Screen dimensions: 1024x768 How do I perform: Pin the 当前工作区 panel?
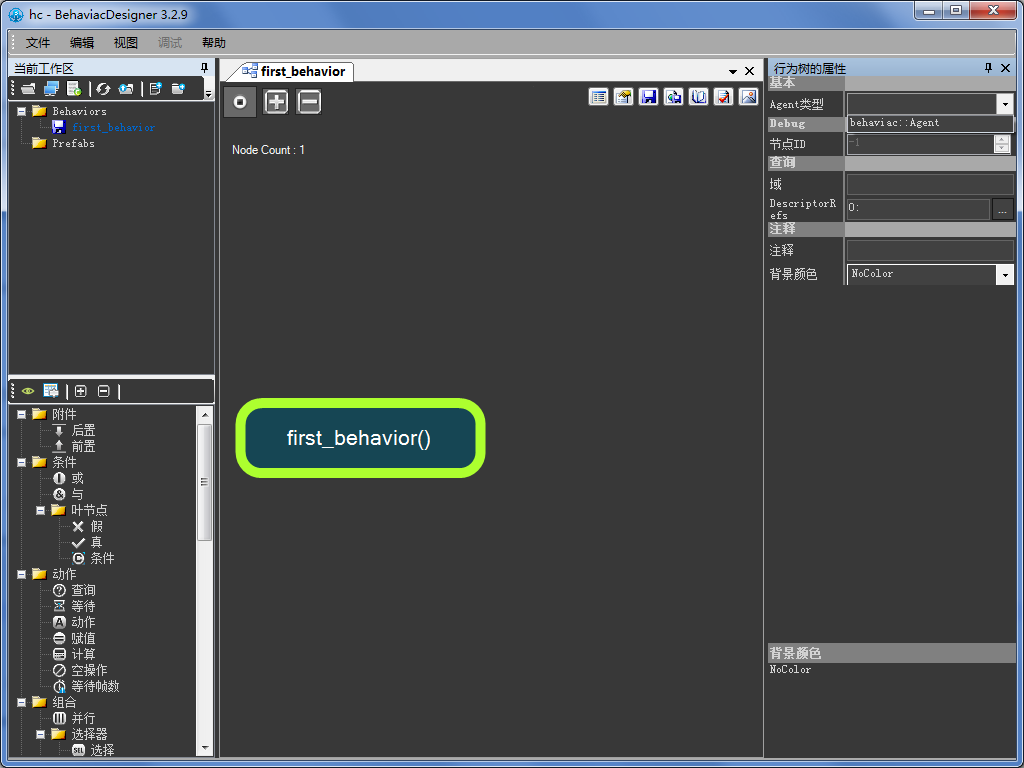point(204,68)
